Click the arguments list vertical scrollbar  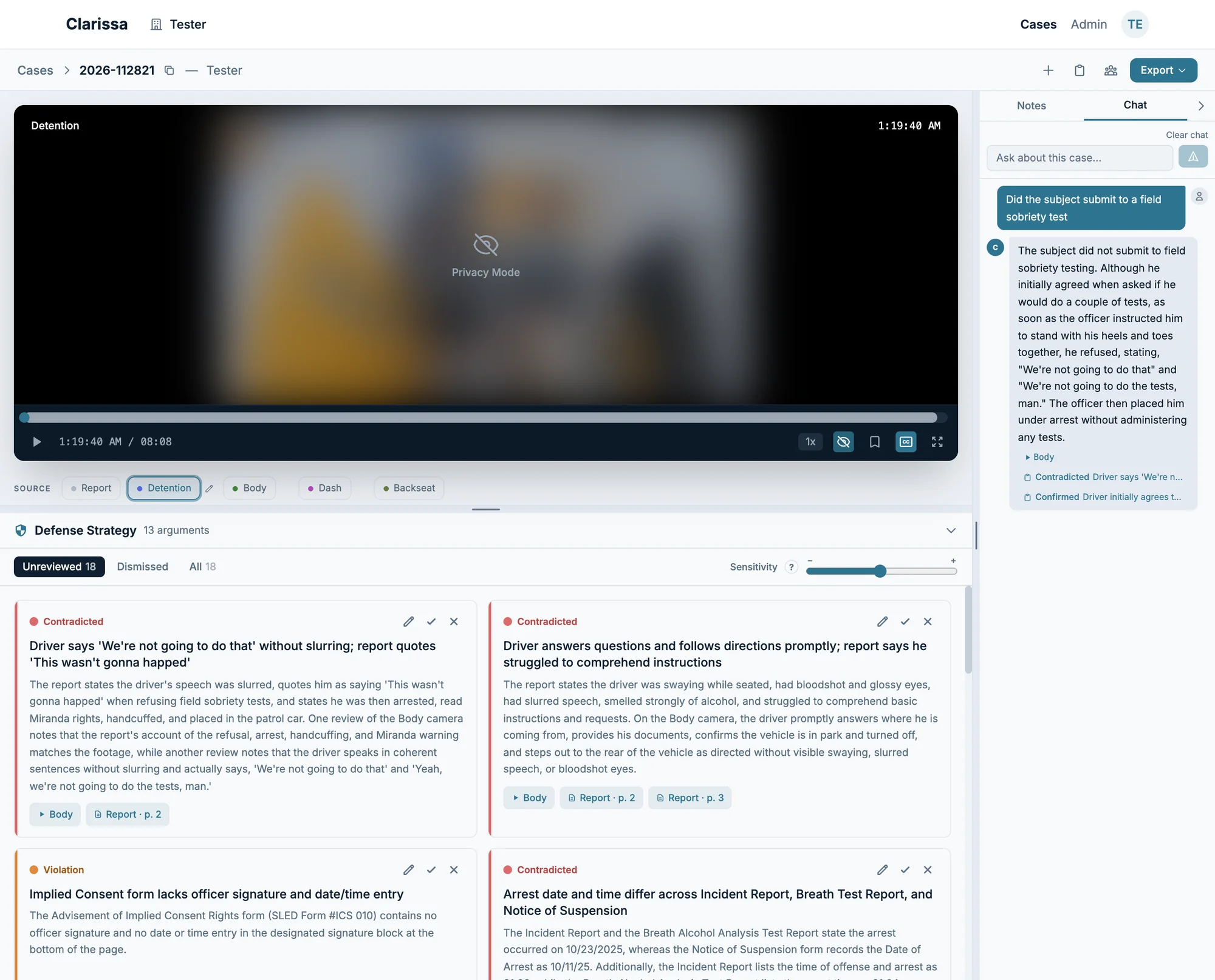point(968,630)
